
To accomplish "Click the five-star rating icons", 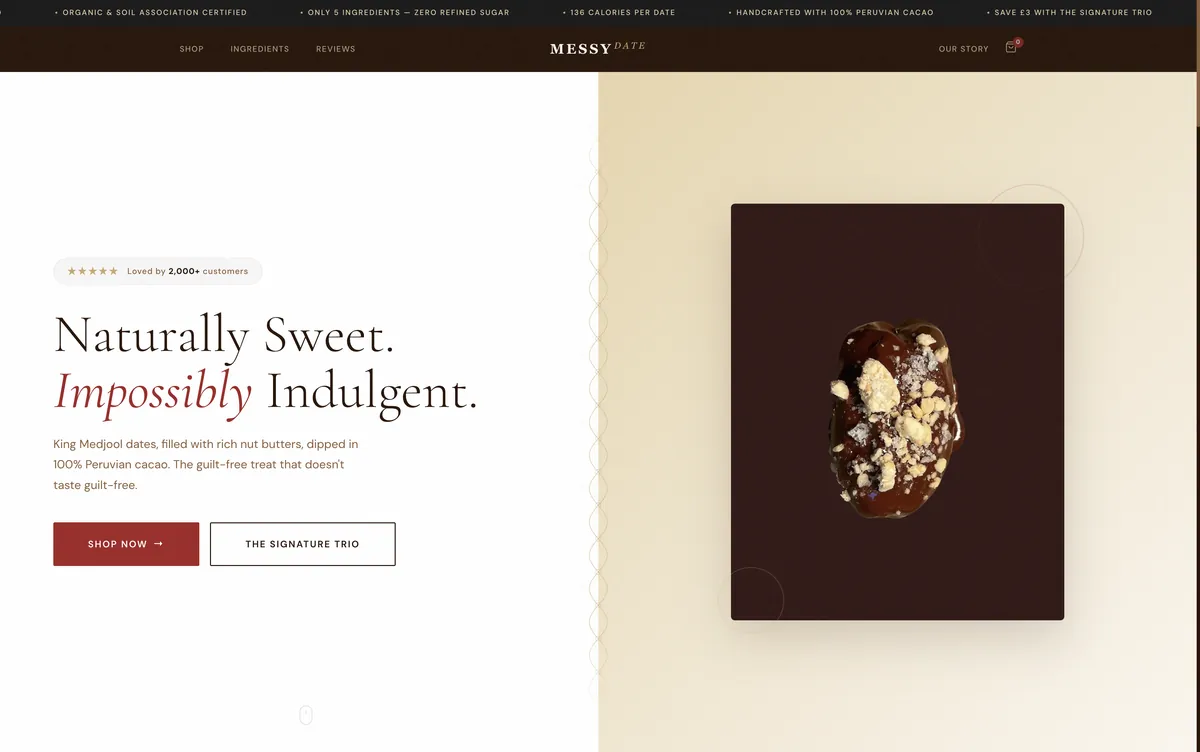I will coord(92,271).
